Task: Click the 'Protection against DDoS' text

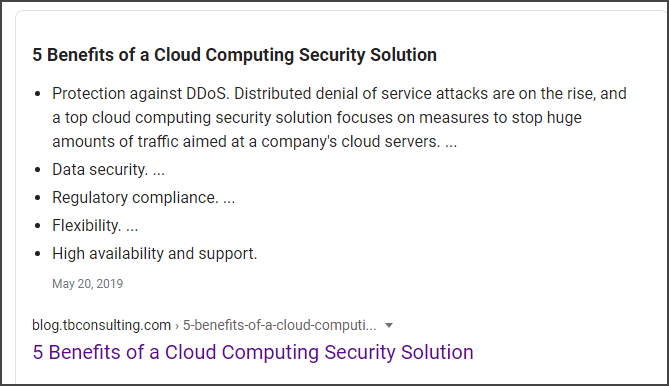Action: click(x=139, y=93)
